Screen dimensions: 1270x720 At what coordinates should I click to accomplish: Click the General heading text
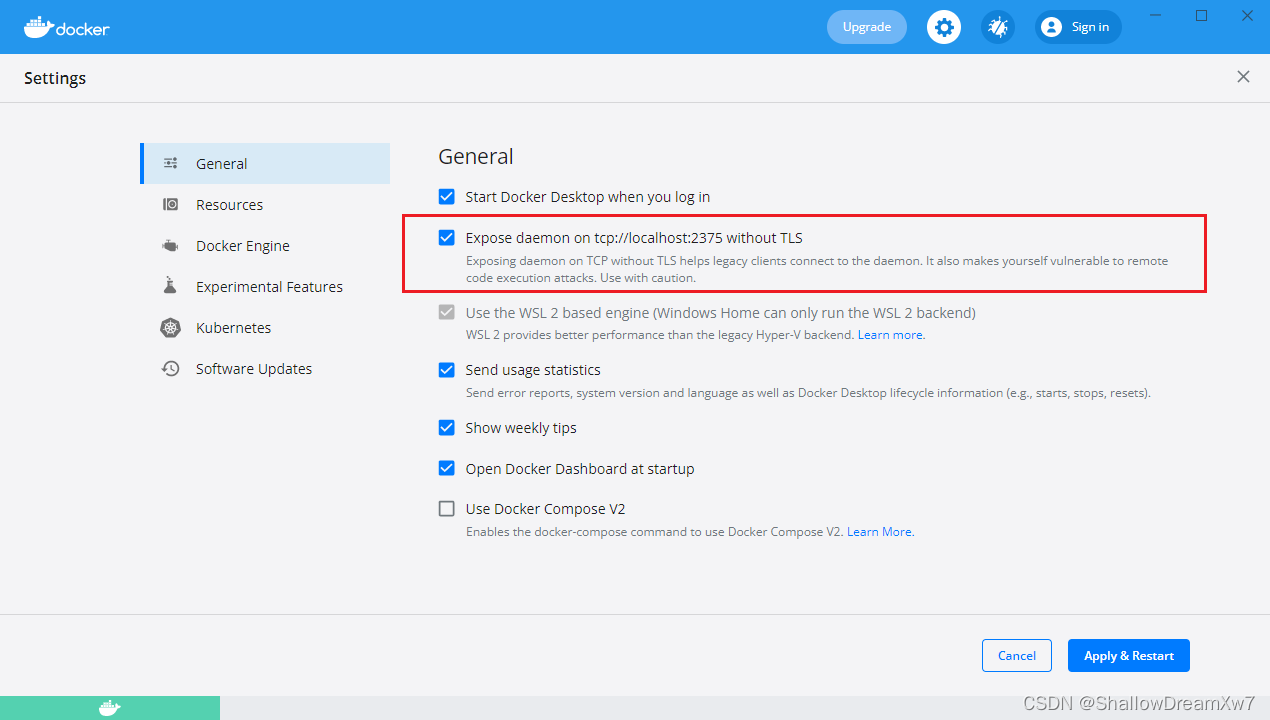[476, 156]
